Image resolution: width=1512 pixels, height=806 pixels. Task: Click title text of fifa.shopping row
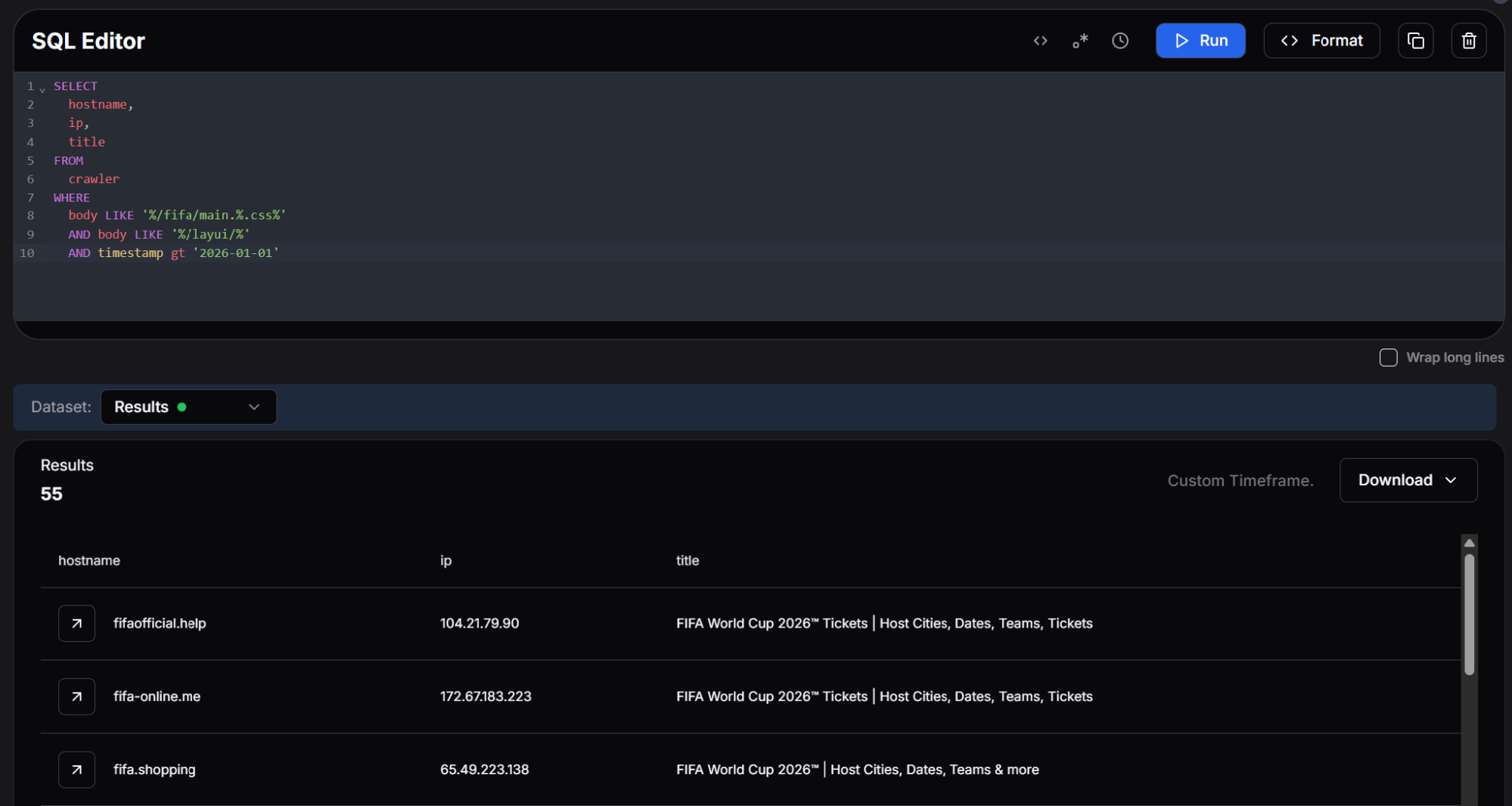[858, 770]
